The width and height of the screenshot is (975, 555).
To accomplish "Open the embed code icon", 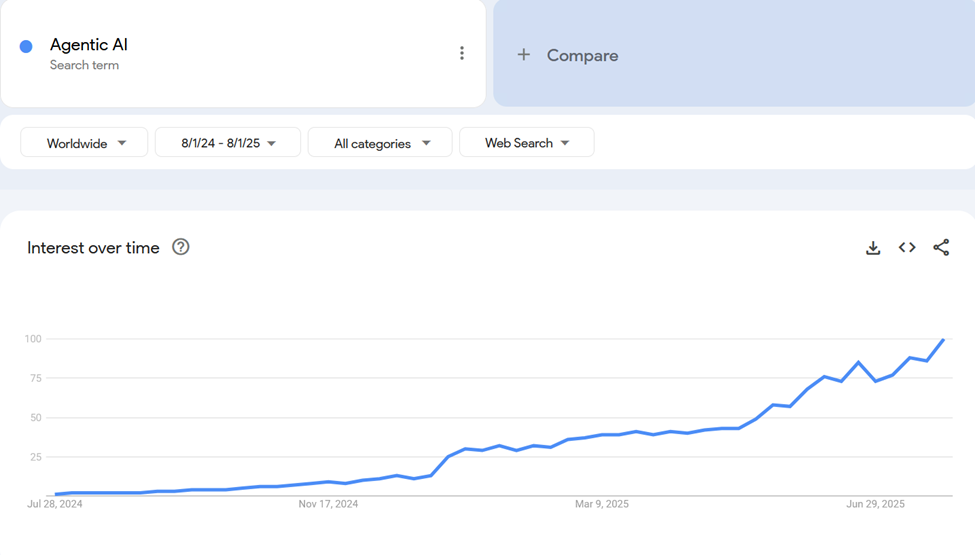I will [907, 248].
